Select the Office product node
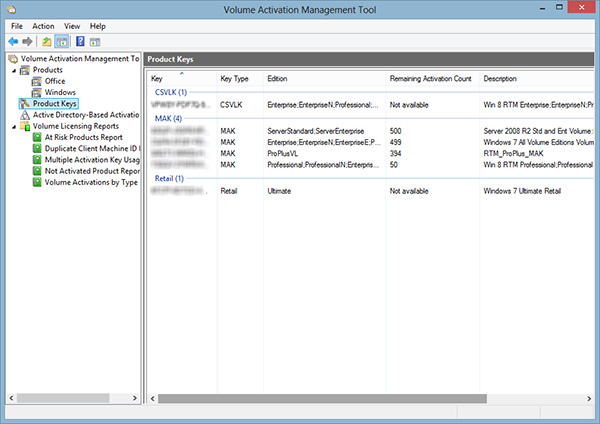Viewport: 600px width, 424px height. pyautogui.click(x=54, y=81)
